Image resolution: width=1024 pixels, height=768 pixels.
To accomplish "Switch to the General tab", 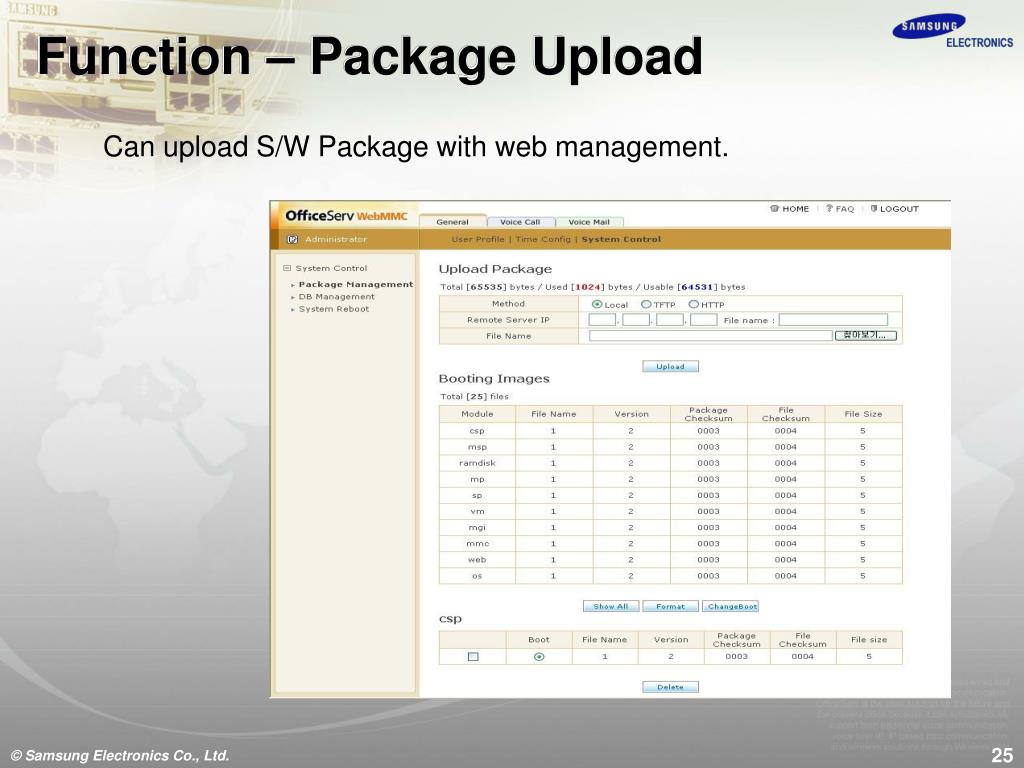I will pyautogui.click(x=453, y=221).
